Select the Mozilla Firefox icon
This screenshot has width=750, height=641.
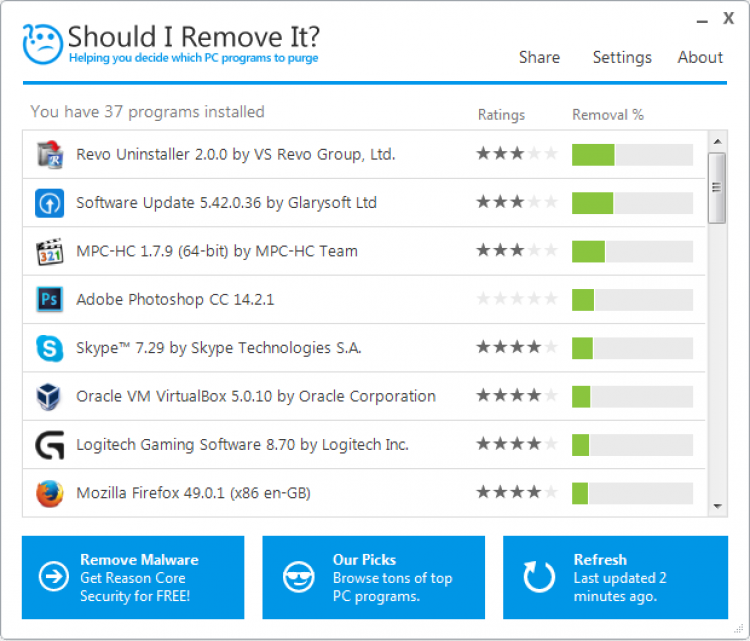coord(50,493)
